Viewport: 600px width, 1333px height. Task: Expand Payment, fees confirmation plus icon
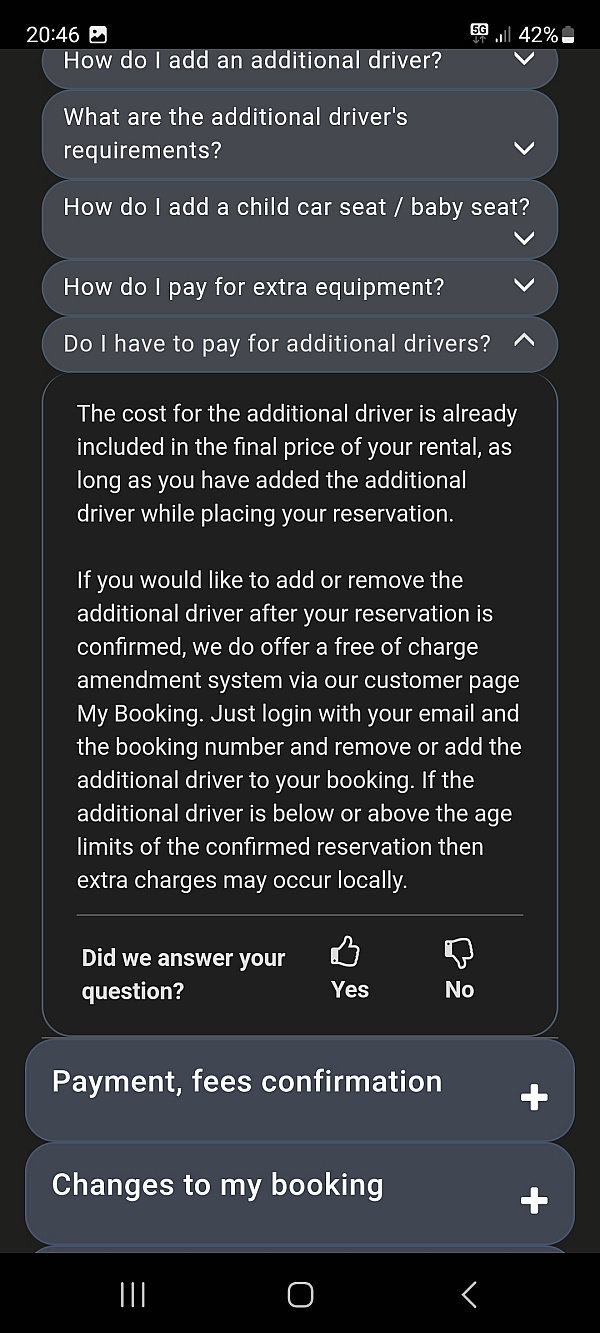click(534, 1098)
